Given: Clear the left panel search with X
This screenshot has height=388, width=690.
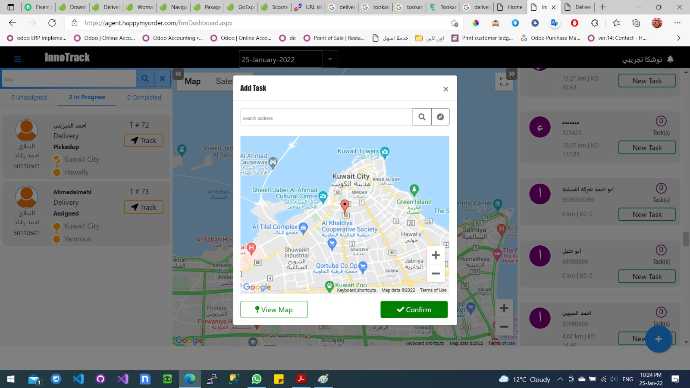Looking at the screenshot, I should pyautogui.click(x=162, y=79).
